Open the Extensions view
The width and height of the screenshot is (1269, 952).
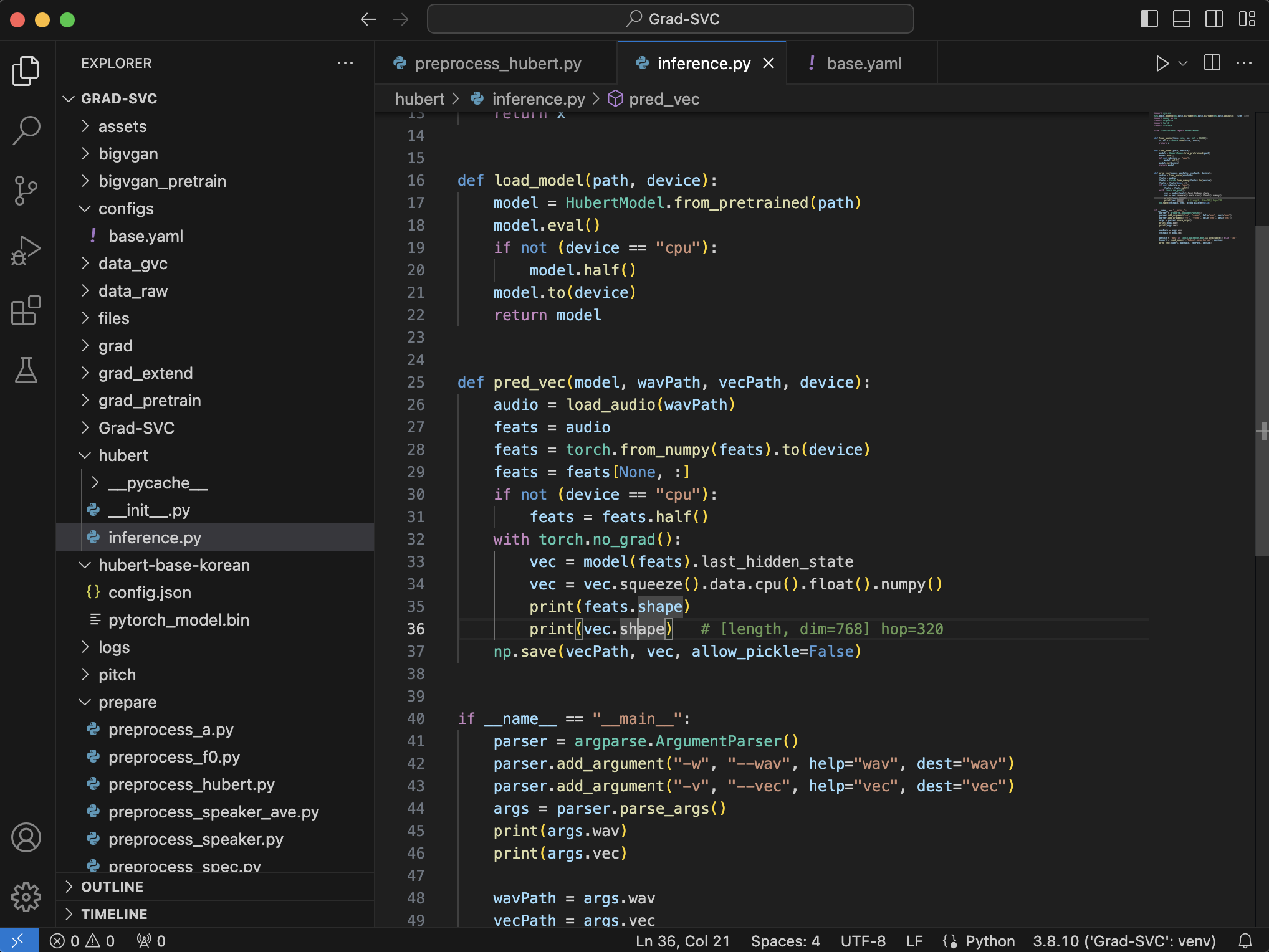[x=26, y=310]
